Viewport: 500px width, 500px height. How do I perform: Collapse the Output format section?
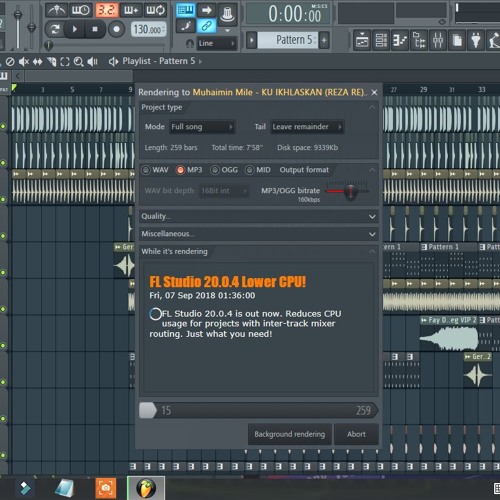pos(372,170)
